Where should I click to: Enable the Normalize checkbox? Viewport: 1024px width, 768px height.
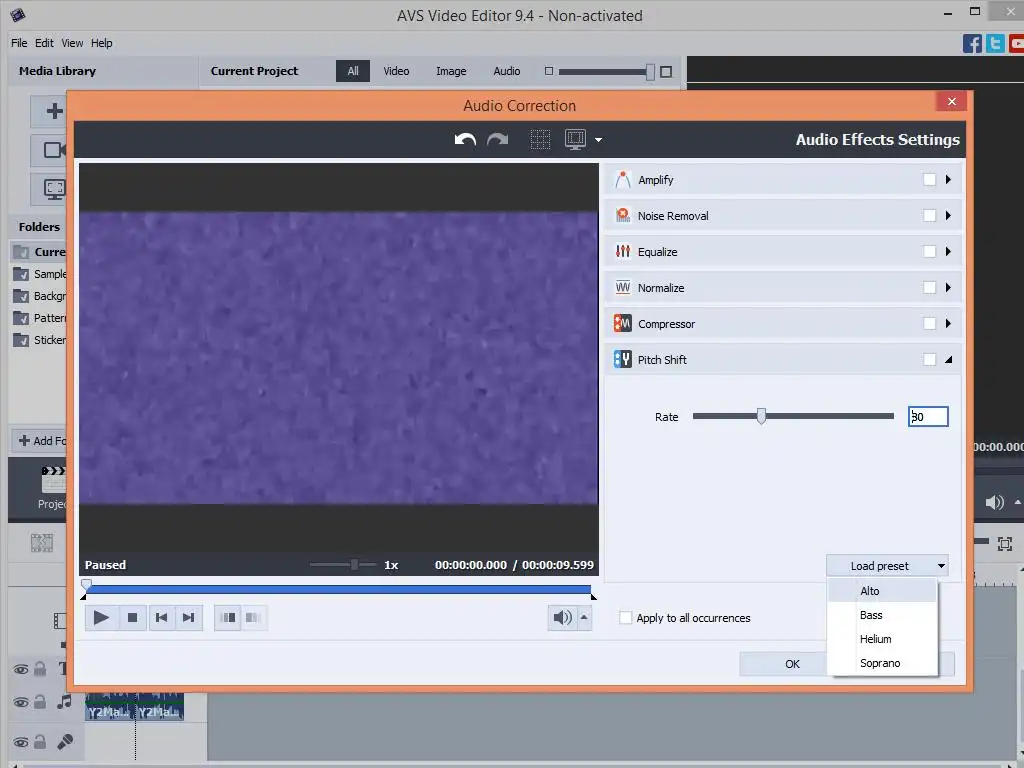point(929,287)
